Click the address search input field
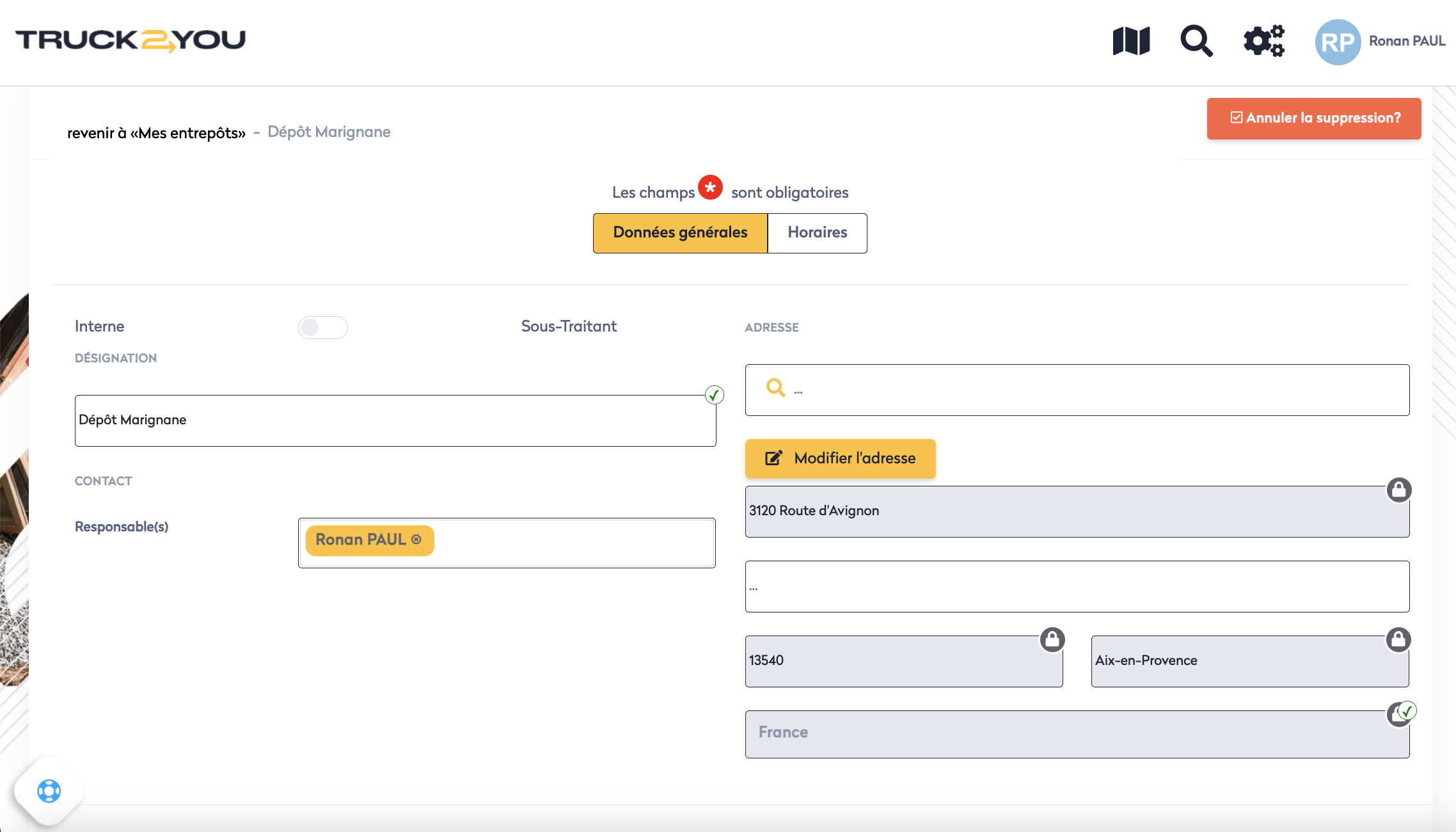This screenshot has width=1456, height=832. coord(1088,390)
